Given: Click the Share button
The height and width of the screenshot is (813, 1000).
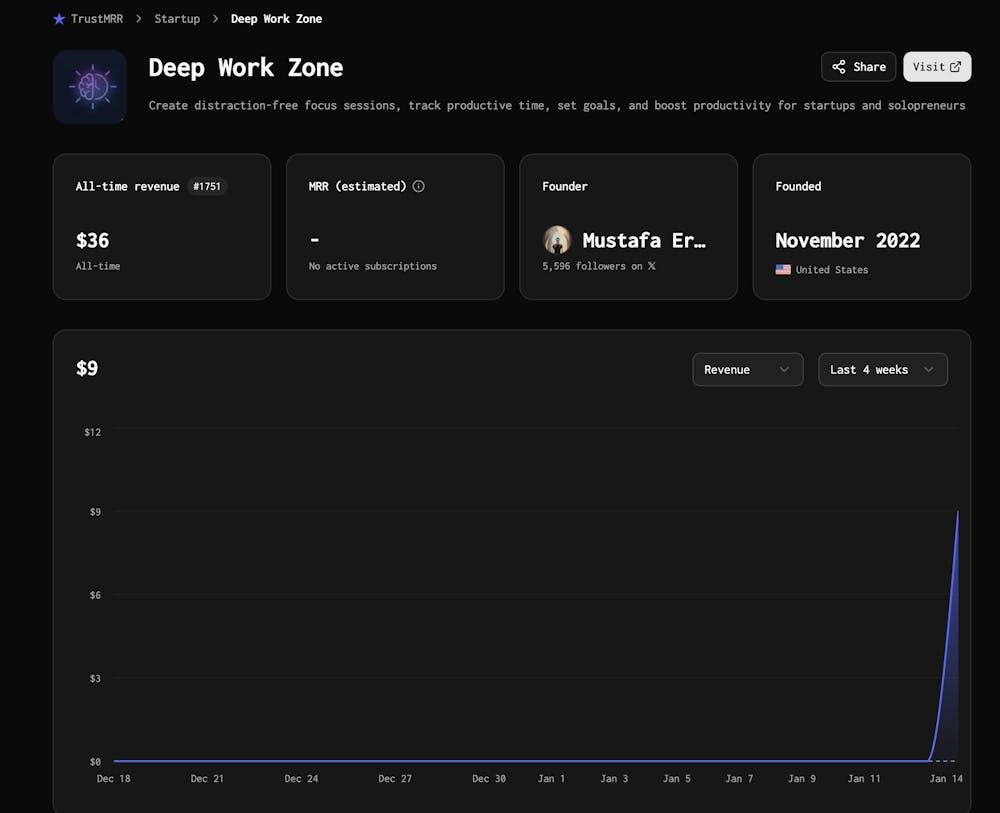Looking at the screenshot, I should click(858, 66).
